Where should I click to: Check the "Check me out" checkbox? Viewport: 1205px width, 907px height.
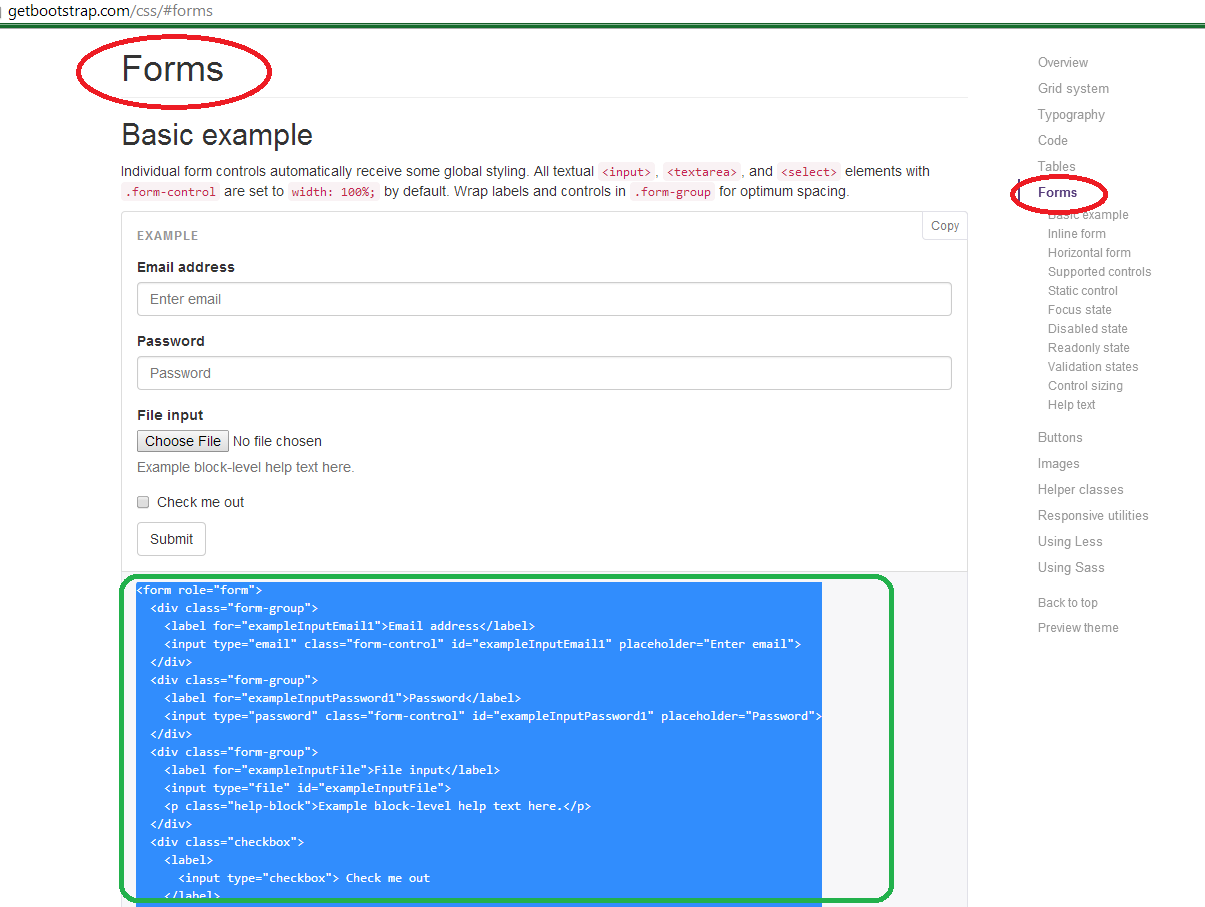point(143,502)
